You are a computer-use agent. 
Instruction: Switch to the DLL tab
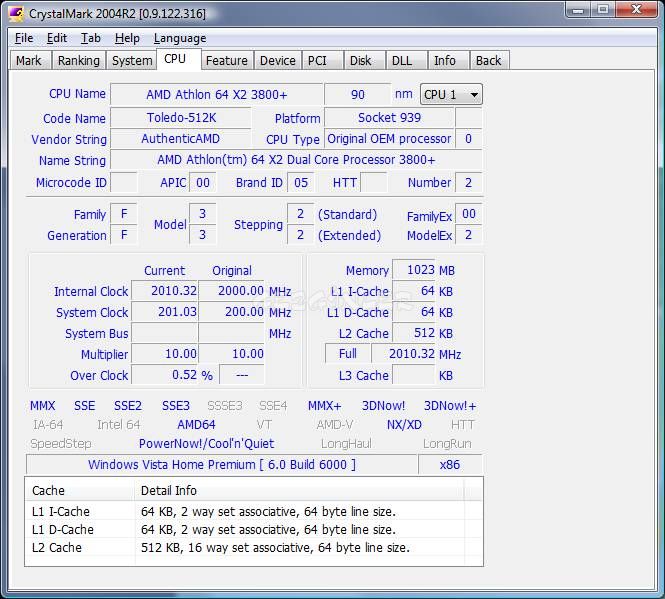click(x=406, y=60)
